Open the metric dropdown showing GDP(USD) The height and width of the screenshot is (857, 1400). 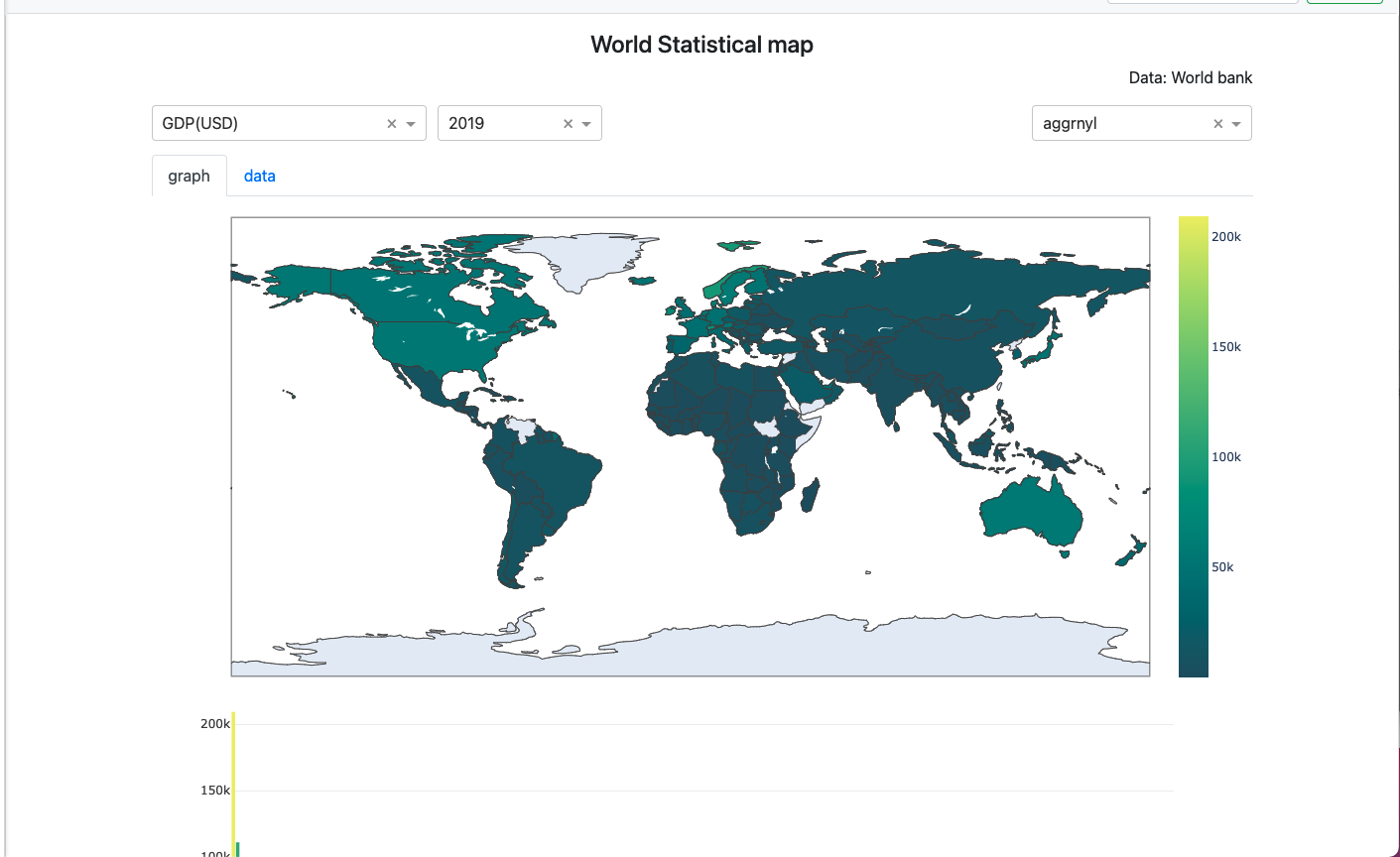click(410, 123)
